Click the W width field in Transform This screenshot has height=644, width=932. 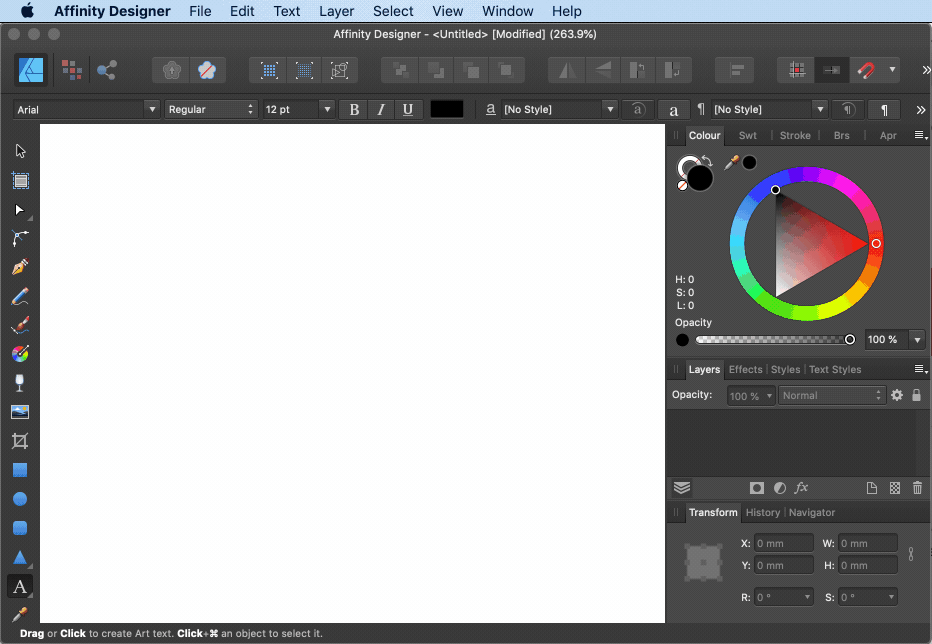coord(867,543)
